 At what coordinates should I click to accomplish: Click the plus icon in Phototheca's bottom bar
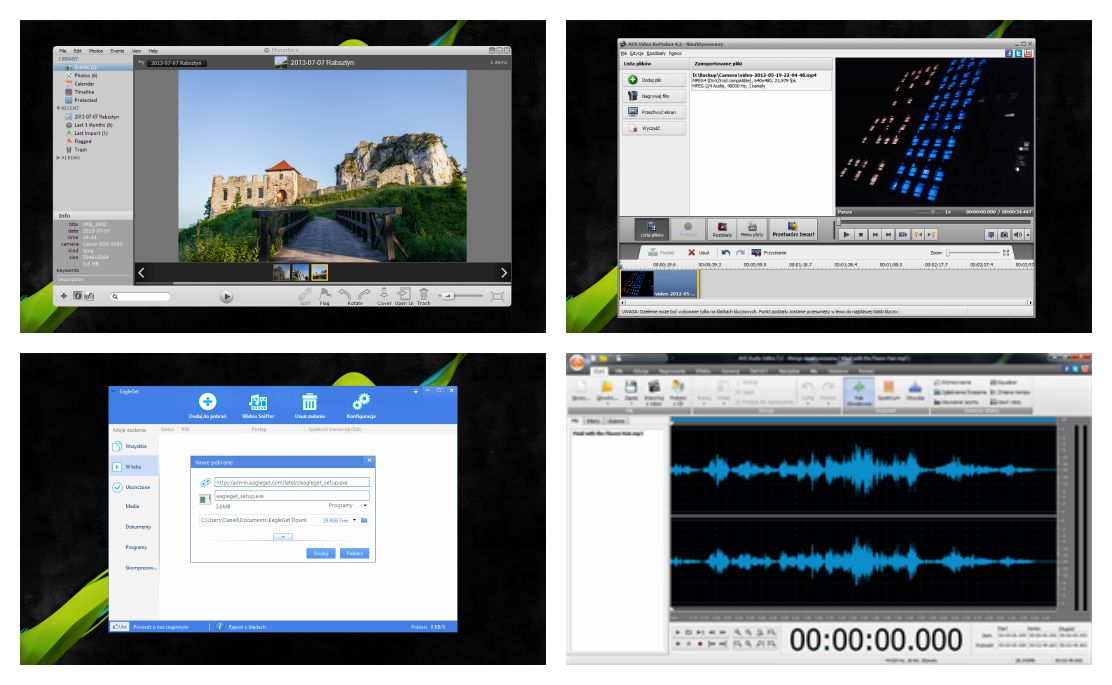64,296
